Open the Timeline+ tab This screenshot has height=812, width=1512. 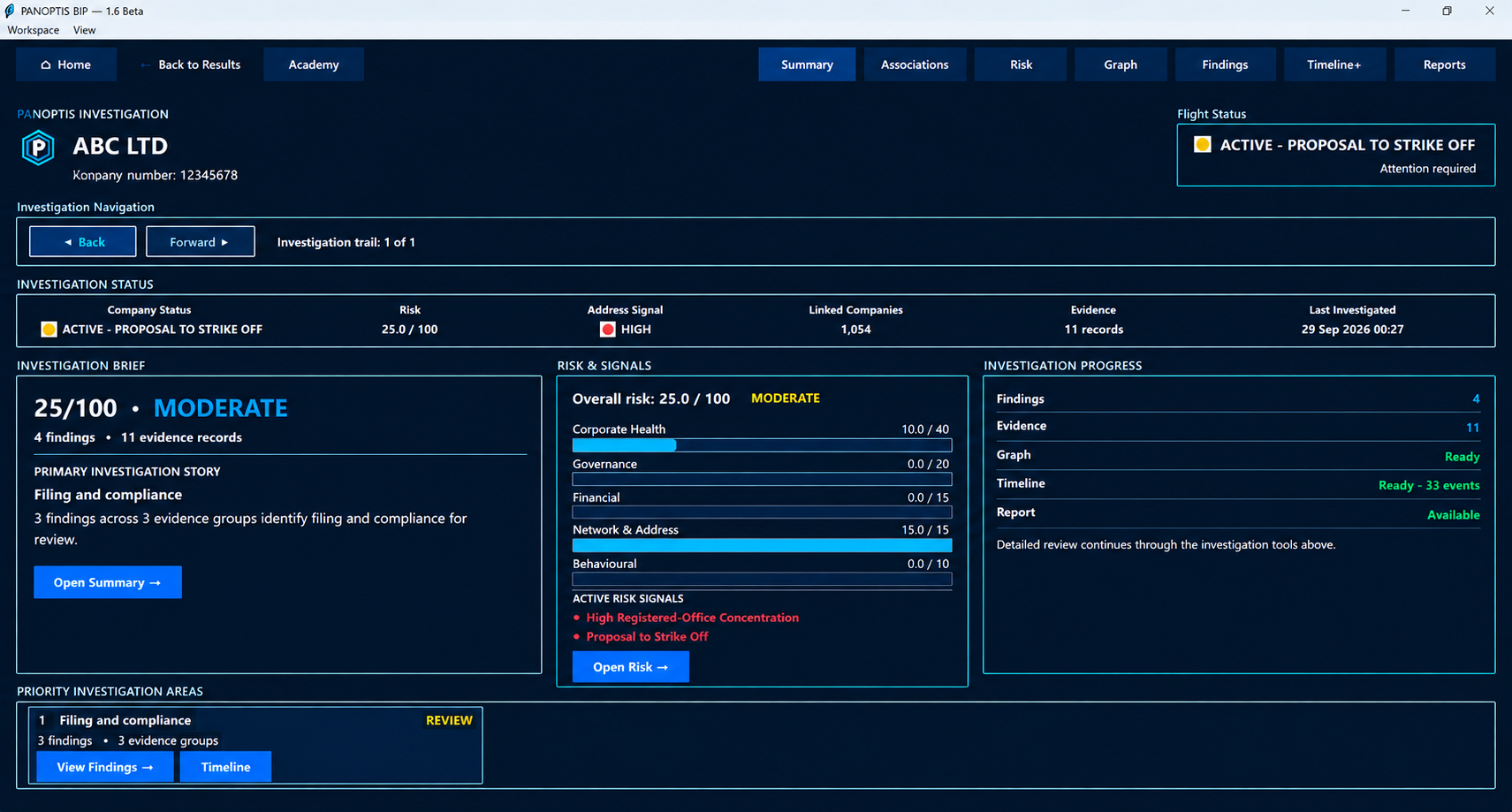(1334, 65)
